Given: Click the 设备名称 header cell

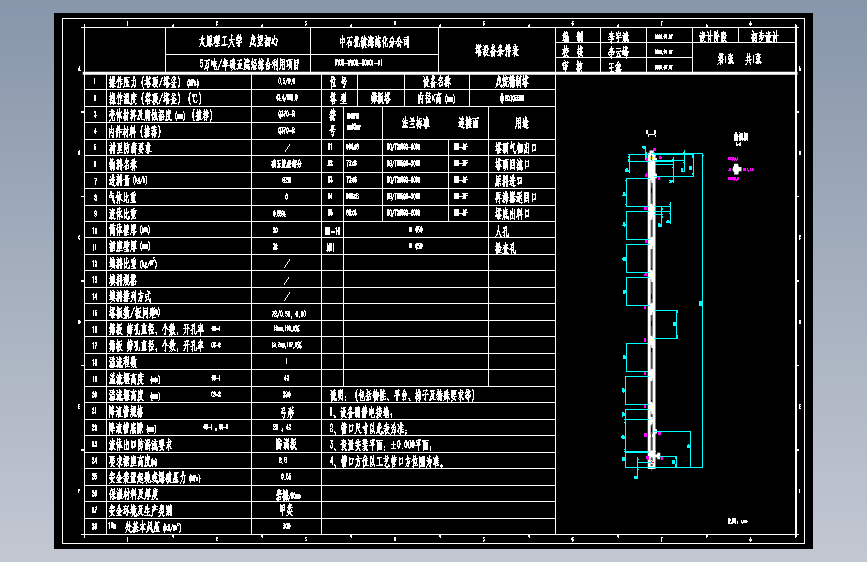Looking at the screenshot, I should pyautogui.click(x=437, y=82).
